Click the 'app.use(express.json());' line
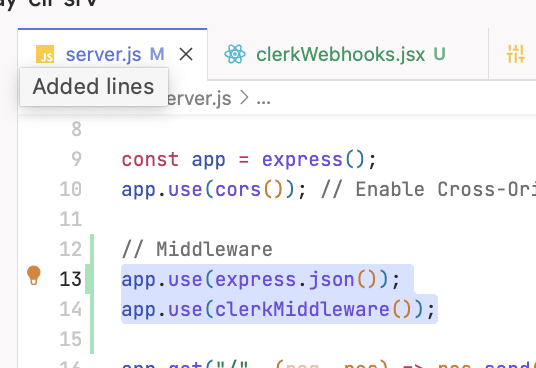The width and height of the screenshot is (536, 368). [261, 280]
